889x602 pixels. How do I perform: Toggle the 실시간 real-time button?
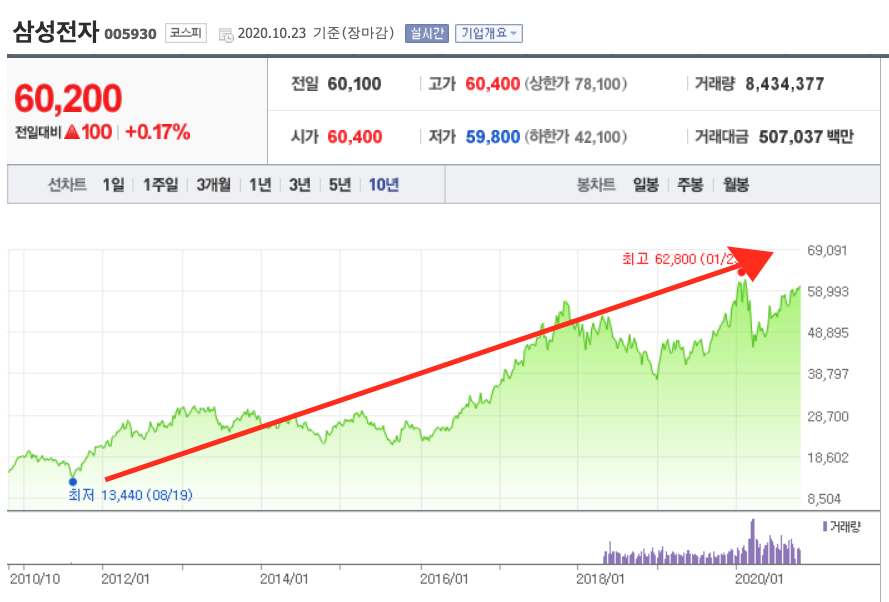tap(426, 33)
